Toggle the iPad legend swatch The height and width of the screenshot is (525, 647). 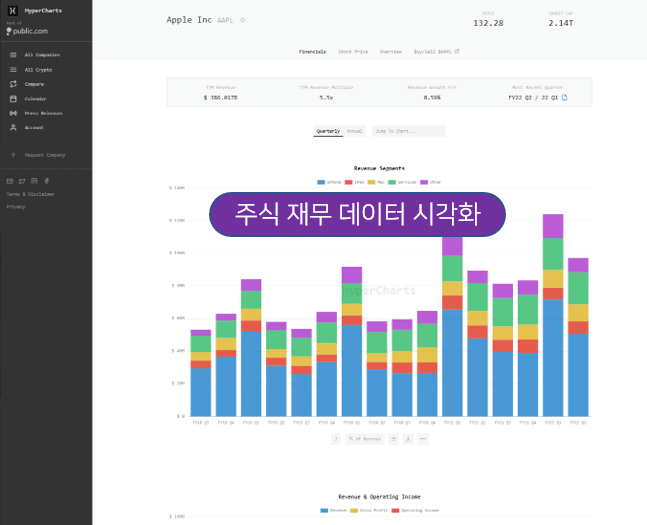[x=349, y=182]
